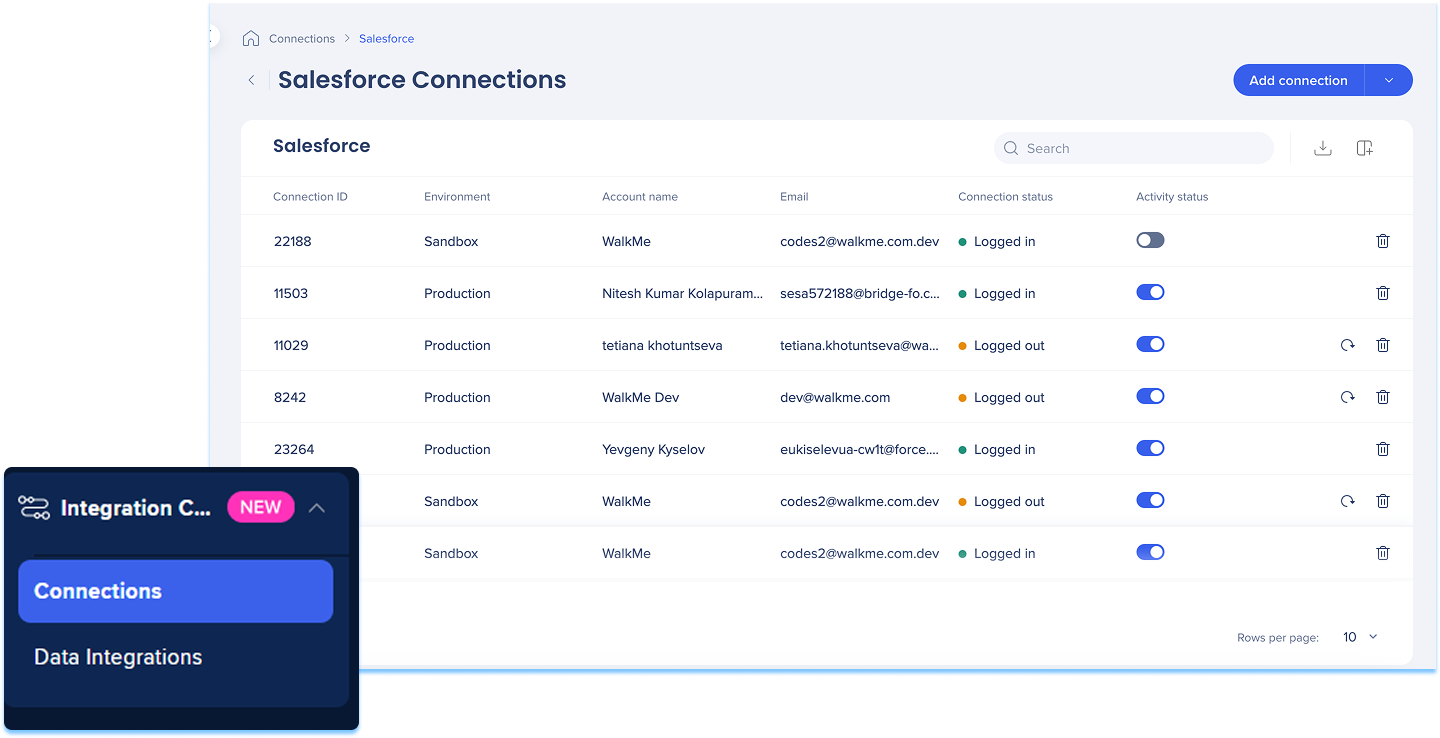Reconnect connection 8242 with refresh icon

point(1348,397)
